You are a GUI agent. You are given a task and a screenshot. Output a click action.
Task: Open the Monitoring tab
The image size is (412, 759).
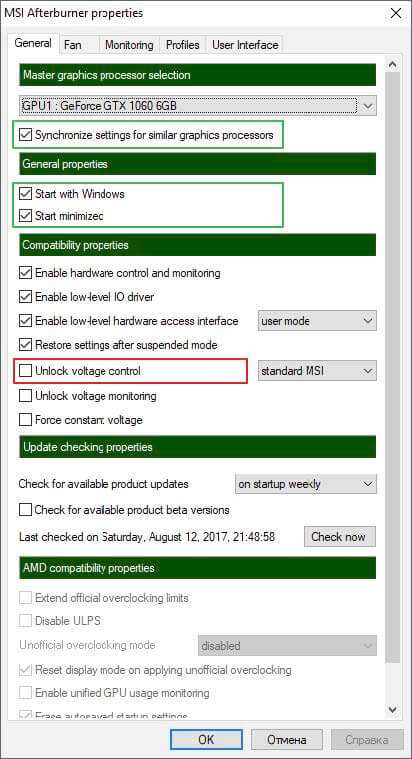click(x=129, y=45)
